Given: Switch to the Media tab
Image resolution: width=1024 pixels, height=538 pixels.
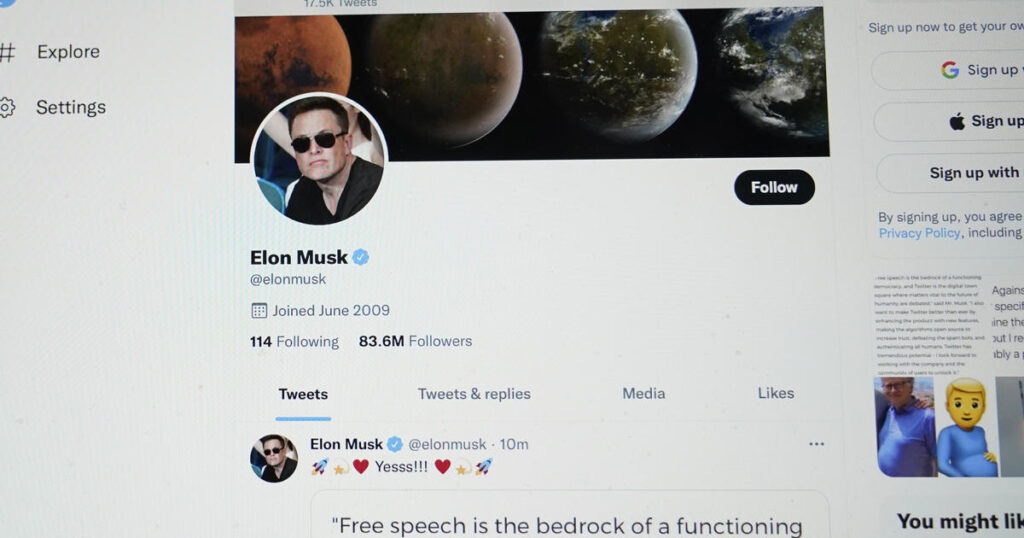Looking at the screenshot, I should [643, 393].
